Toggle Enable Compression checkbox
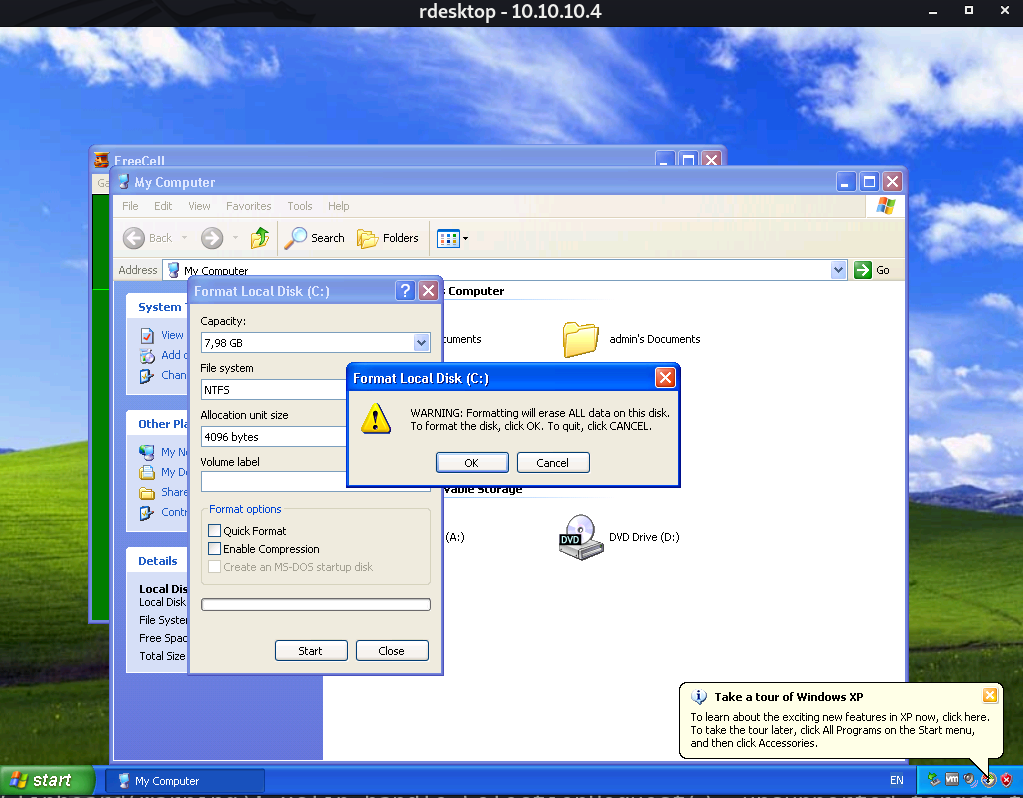Viewport: 1023px width, 798px height. point(214,549)
